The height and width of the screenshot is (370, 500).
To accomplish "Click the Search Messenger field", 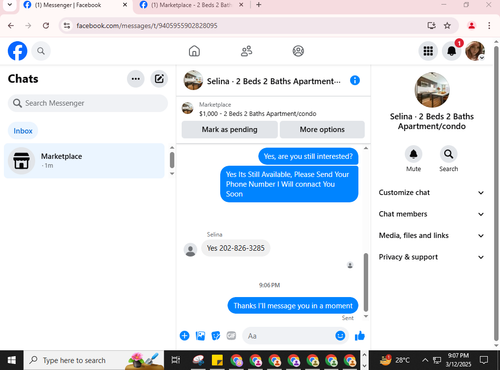I will (88, 103).
